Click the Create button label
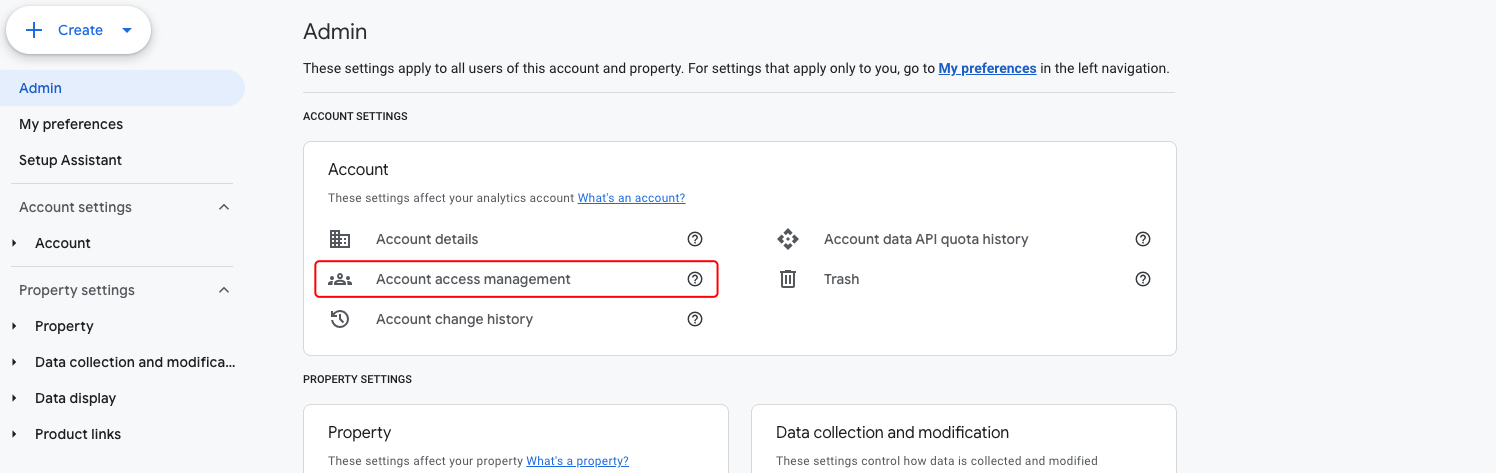Screen dimensions: 1496x473 [80, 30]
